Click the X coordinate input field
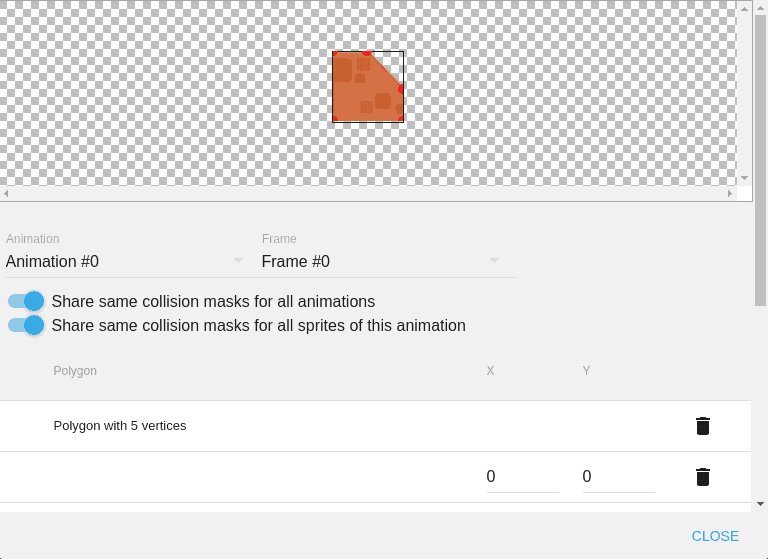The image size is (768, 559). pos(522,477)
